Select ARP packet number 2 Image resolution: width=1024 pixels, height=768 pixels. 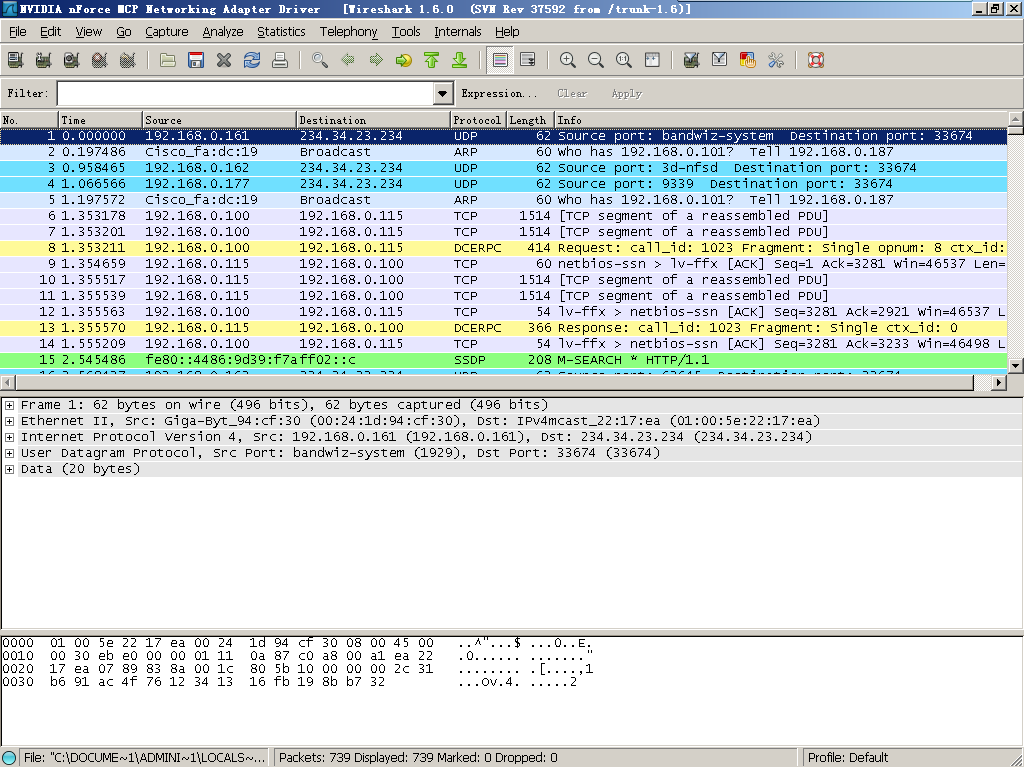(x=504, y=152)
